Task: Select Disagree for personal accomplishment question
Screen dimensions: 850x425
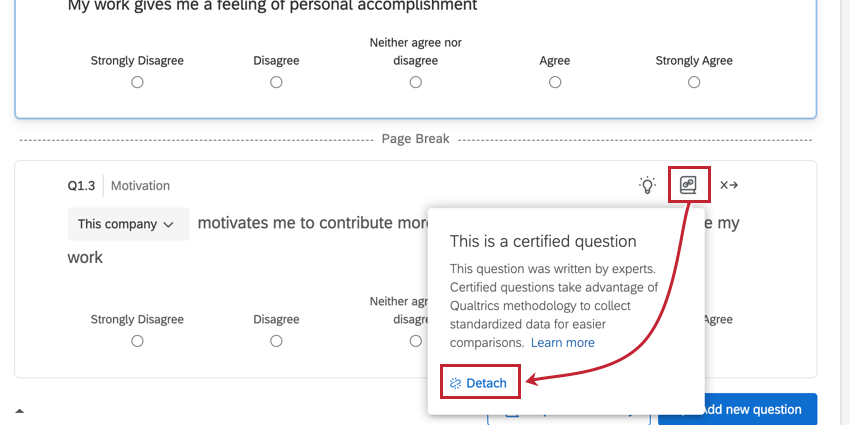Action: 276,82
